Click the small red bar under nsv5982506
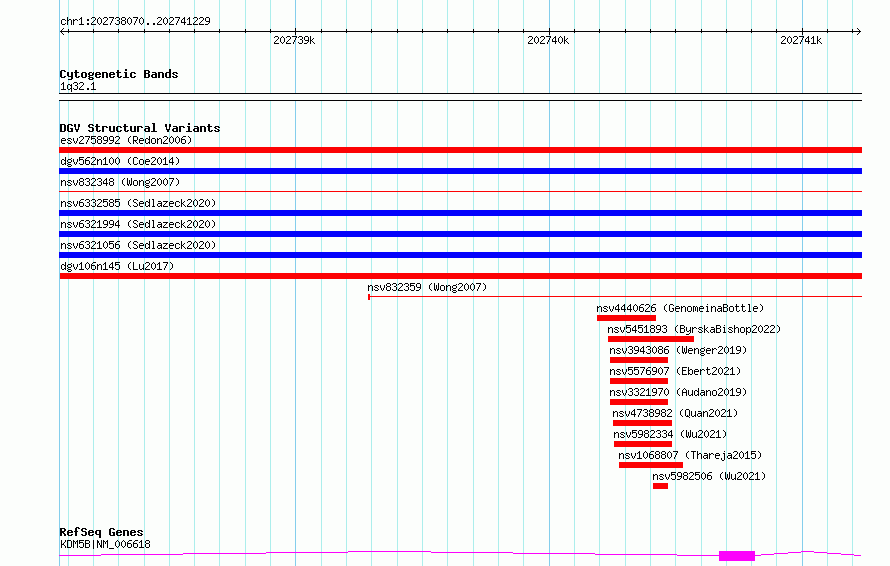This screenshot has height=566, width=890. pyautogui.click(x=660, y=486)
